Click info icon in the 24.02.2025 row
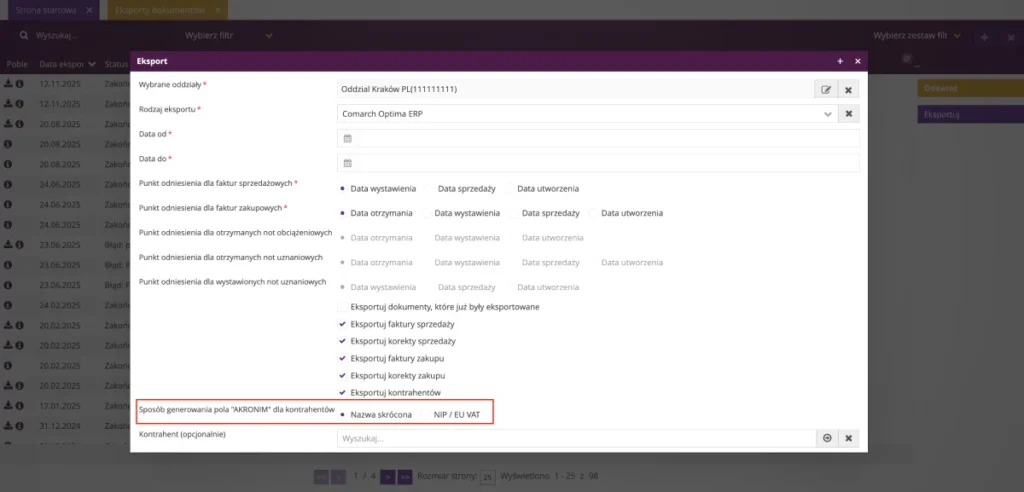Screen dimensions: 1024x492 tap(8, 304)
